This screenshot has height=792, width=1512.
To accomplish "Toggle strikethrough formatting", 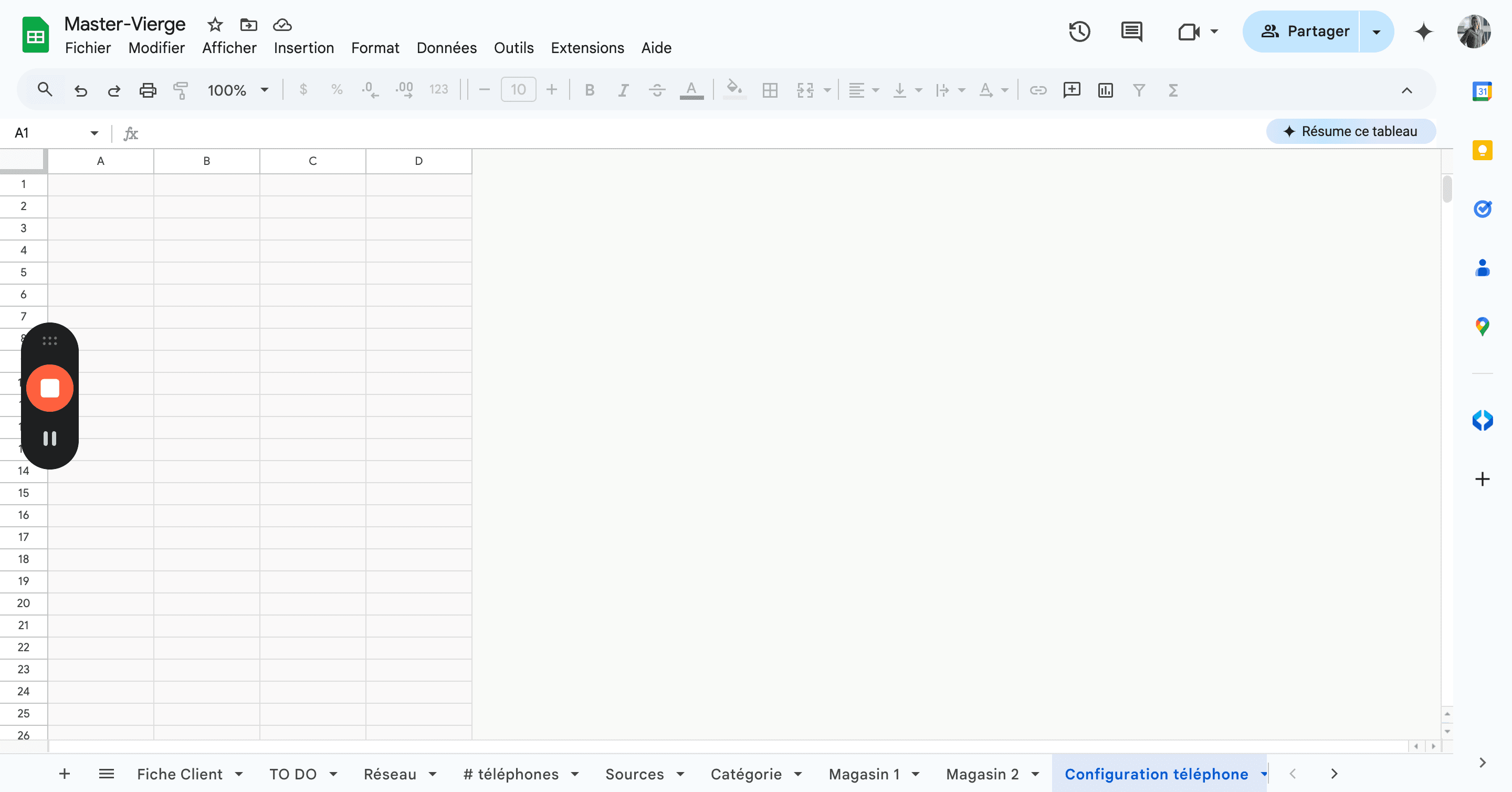I will (657, 90).
